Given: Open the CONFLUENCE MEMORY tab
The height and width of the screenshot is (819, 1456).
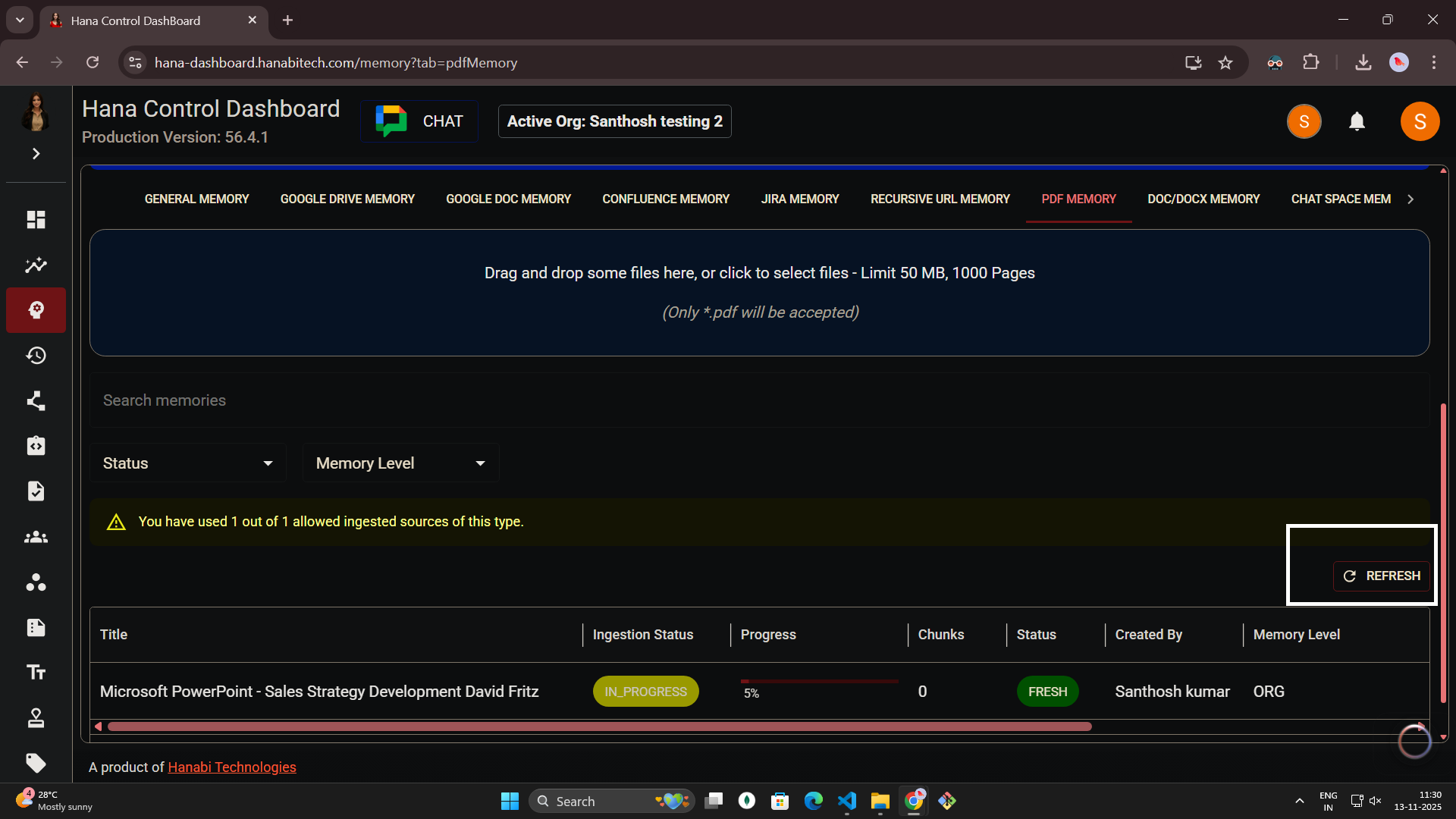Looking at the screenshot, I should (665, 199).
